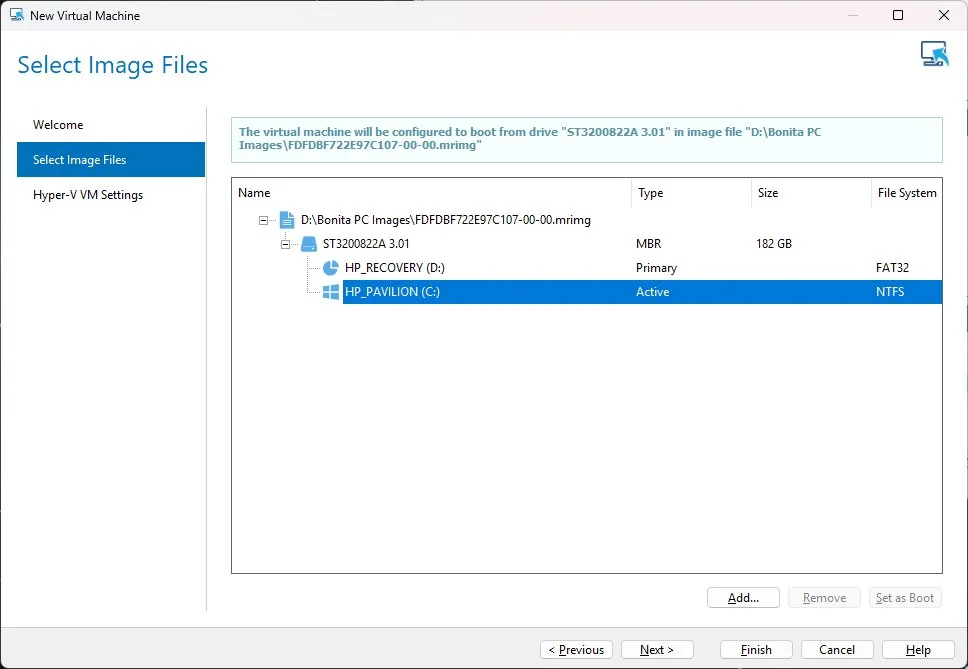This screenshot has width=968, height=669.
Task: Click the NTFS file system cell
Action: point(890,292)
